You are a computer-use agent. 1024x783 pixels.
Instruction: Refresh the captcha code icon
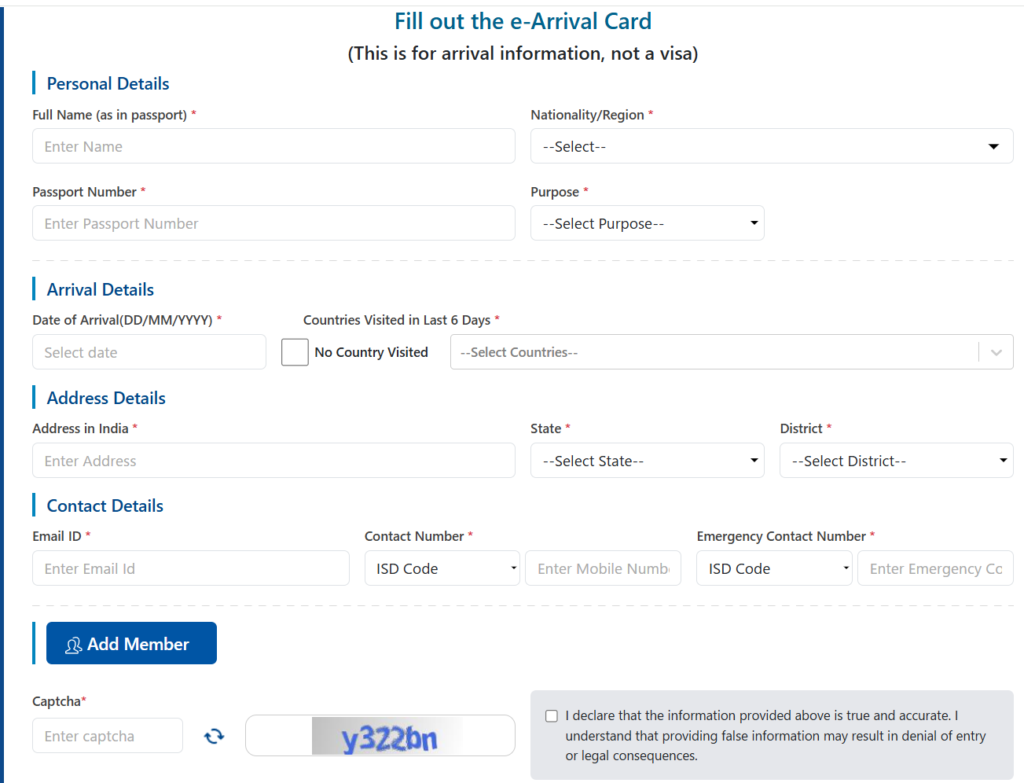tap(214, 736)
